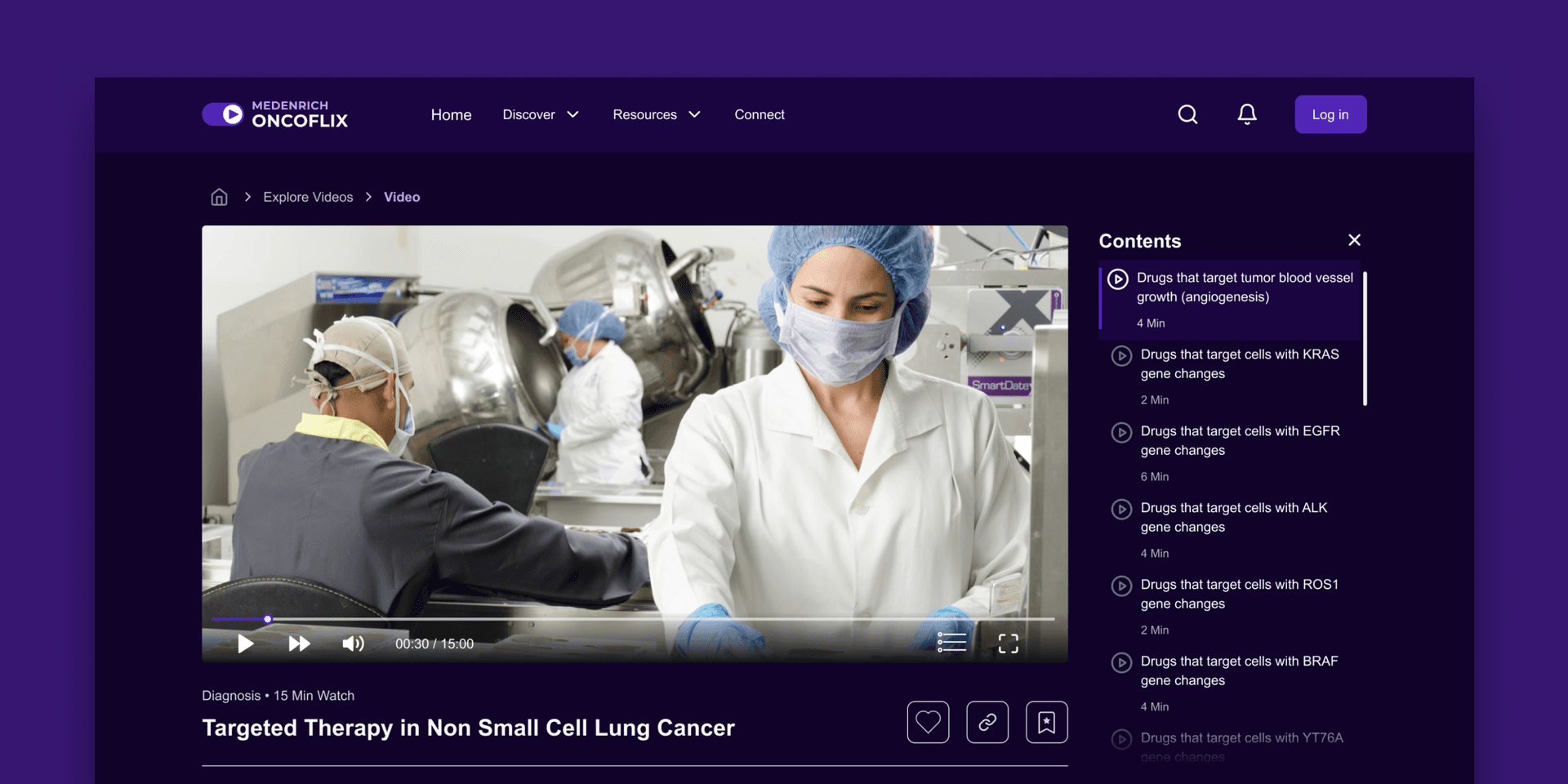
Task: Close the Contents panel
Action: tap(1354, 240)
